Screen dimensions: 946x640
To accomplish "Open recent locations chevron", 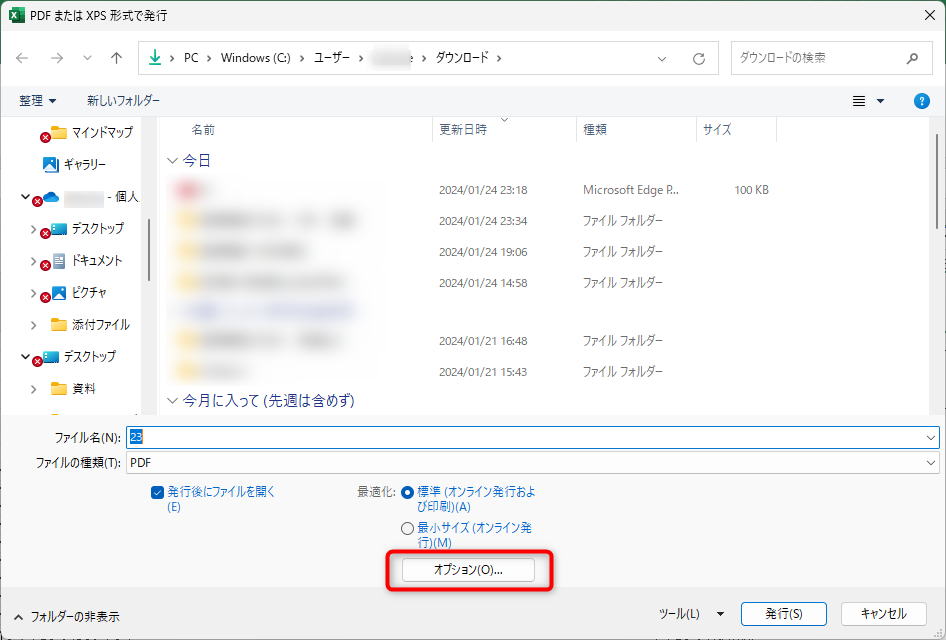I will pyautogui.click(x=87, y=58).
